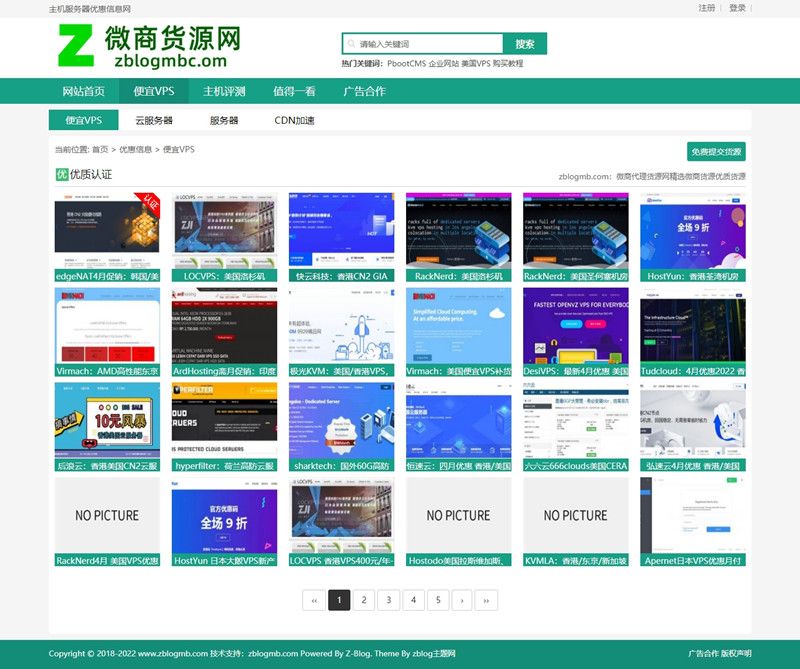Click the last-page »» arrow in pagination
This screenshot has height=669, width=800.
[x=486, y=600]
